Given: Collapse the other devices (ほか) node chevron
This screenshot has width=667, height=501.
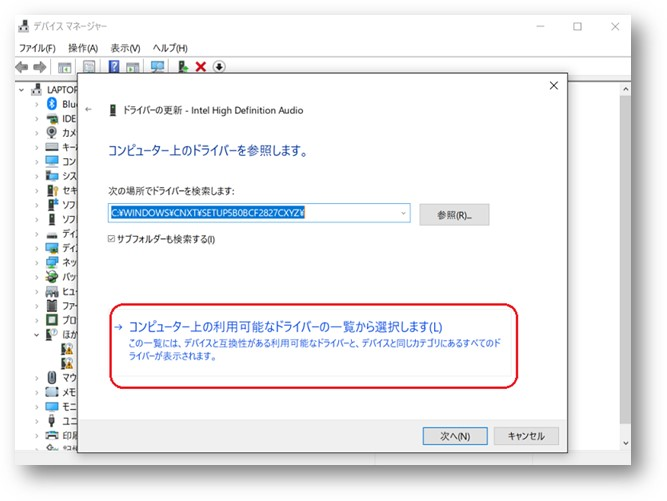Looking at the screenshot, I should (37, 335).
